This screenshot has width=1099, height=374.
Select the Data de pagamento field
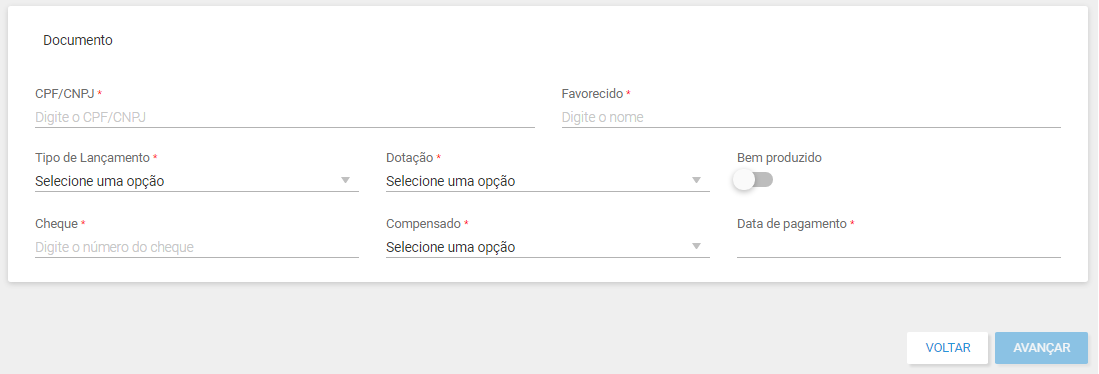pyautogui.click(x=899, y=247)
